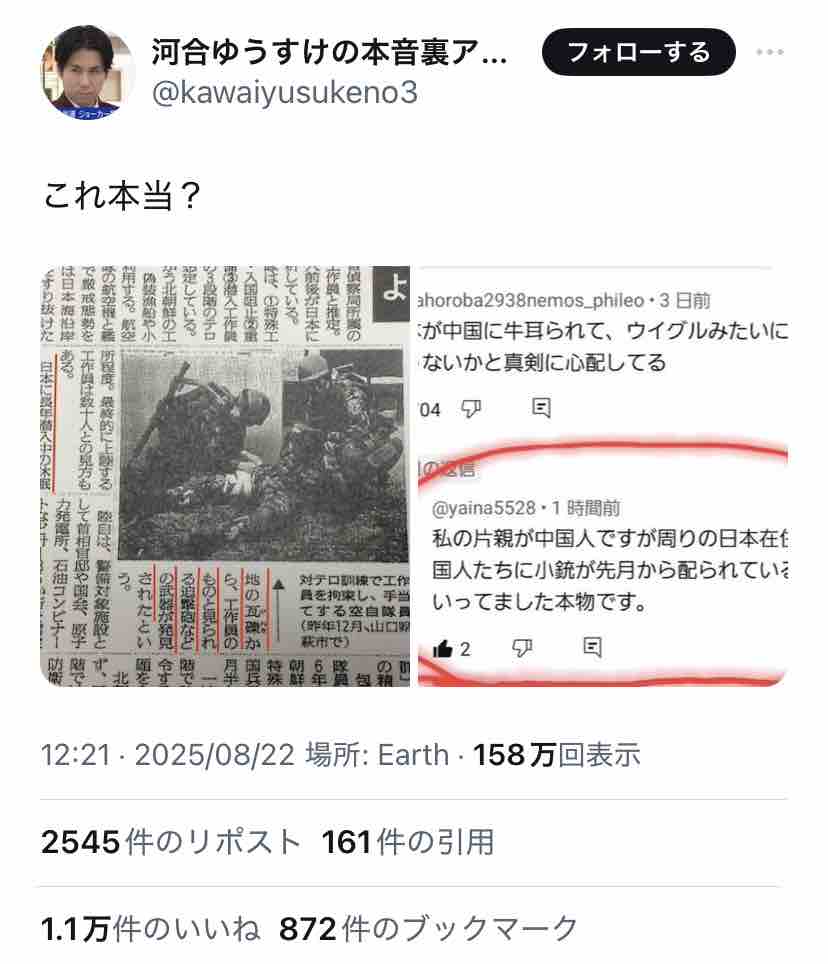Click the 158万回表示 view count
The width and height of the screenshot is (828, 964).
point(557,754)
